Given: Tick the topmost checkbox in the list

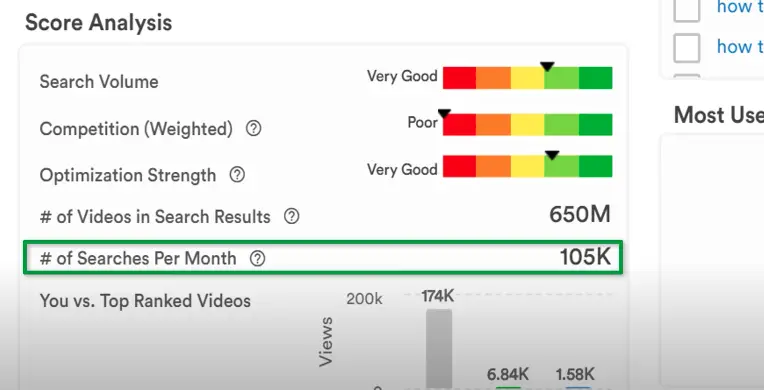Looking at the screenshot, I should click(x=687, y=10).
